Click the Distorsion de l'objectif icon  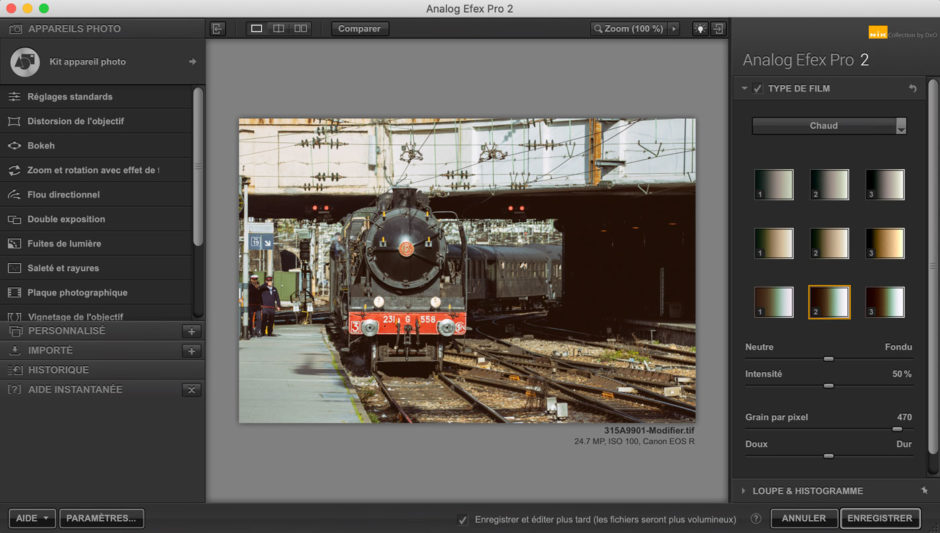pos(14,121)
